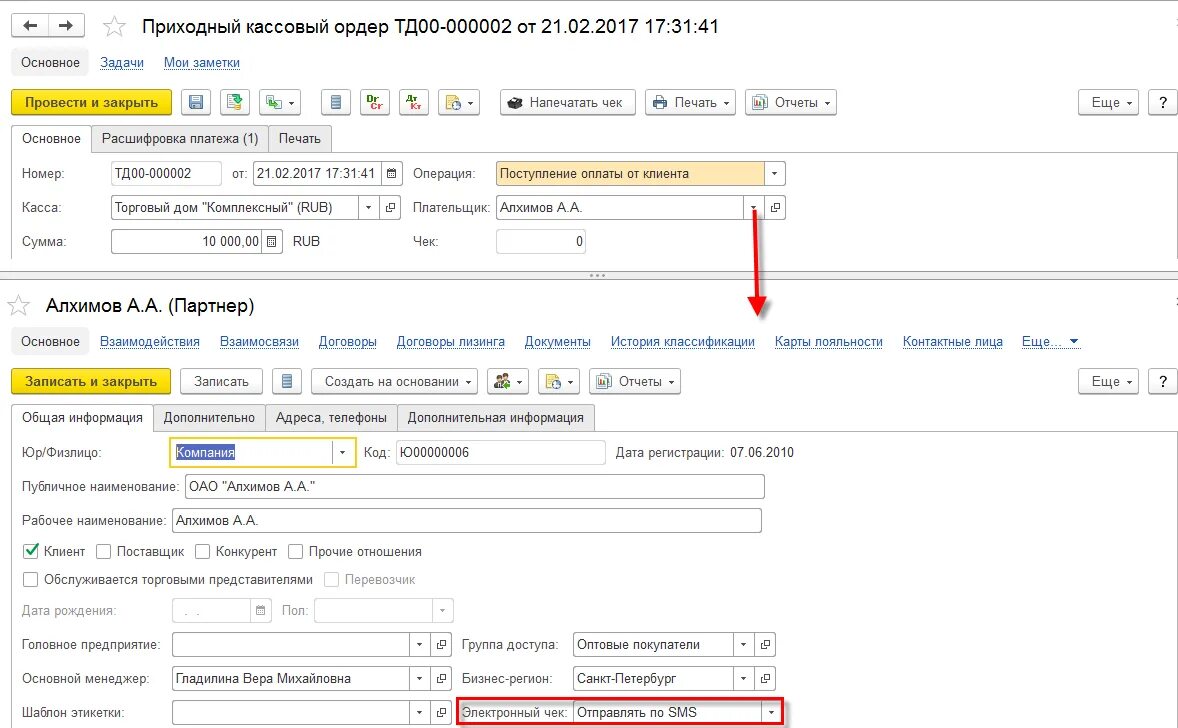Open the Плательщик card with open-form icon
The width and height of the screenshot is (1178, 728).
click(x=775, y=207)
